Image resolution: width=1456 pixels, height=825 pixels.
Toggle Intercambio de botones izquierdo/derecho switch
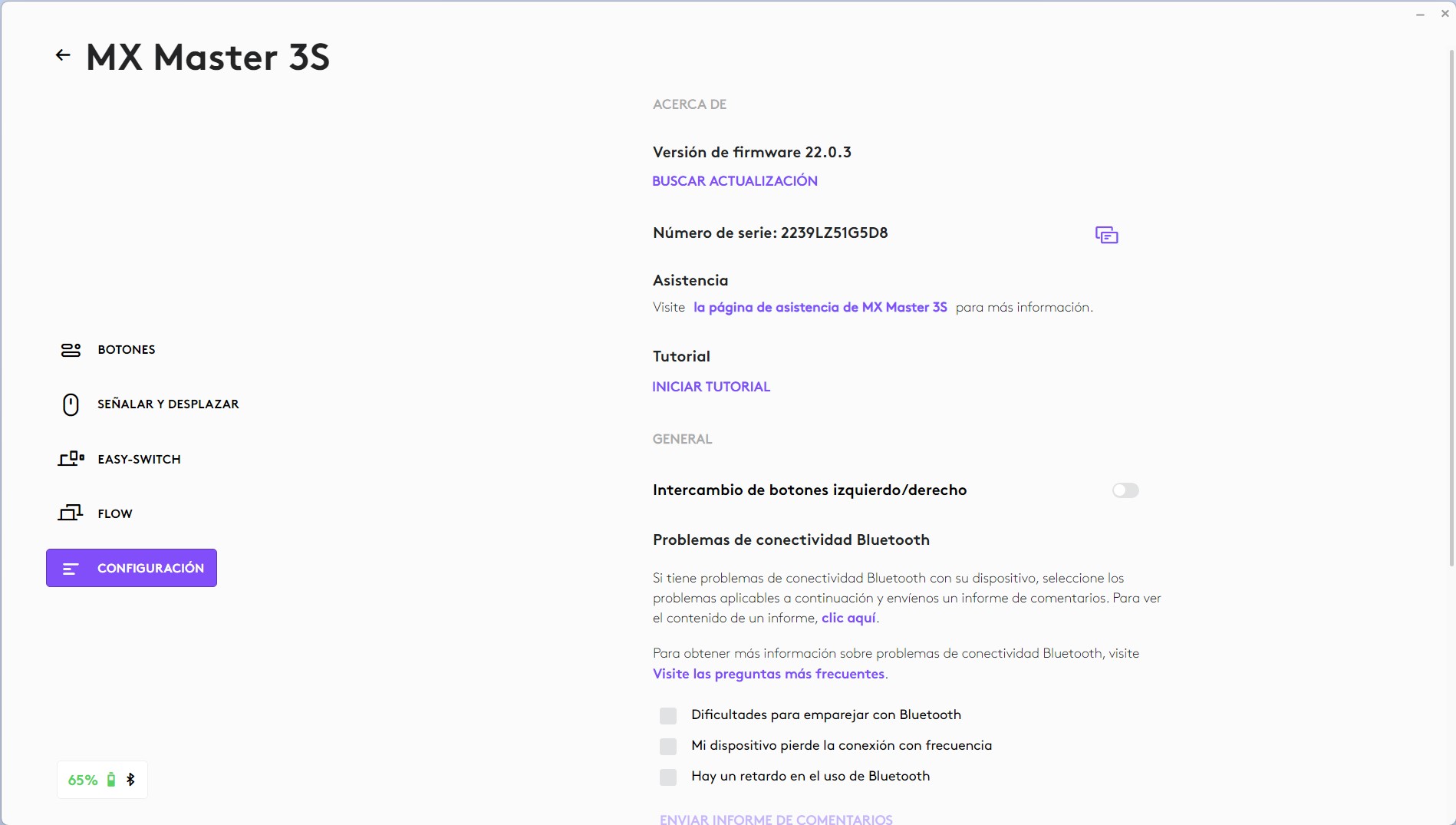pyautogui.click(x=1125, y=490)
